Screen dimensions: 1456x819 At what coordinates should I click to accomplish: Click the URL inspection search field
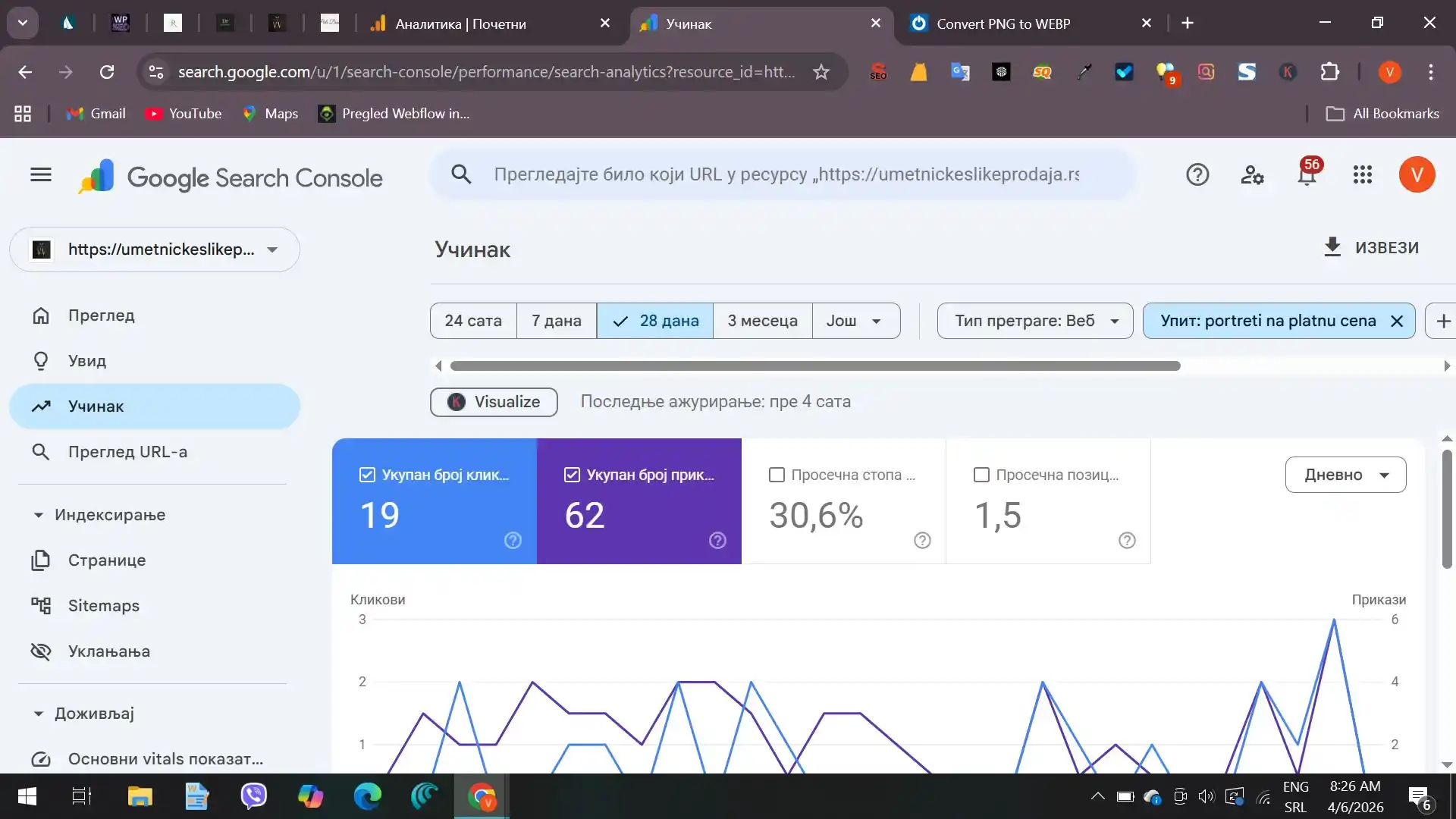click(x=785, y=174)
